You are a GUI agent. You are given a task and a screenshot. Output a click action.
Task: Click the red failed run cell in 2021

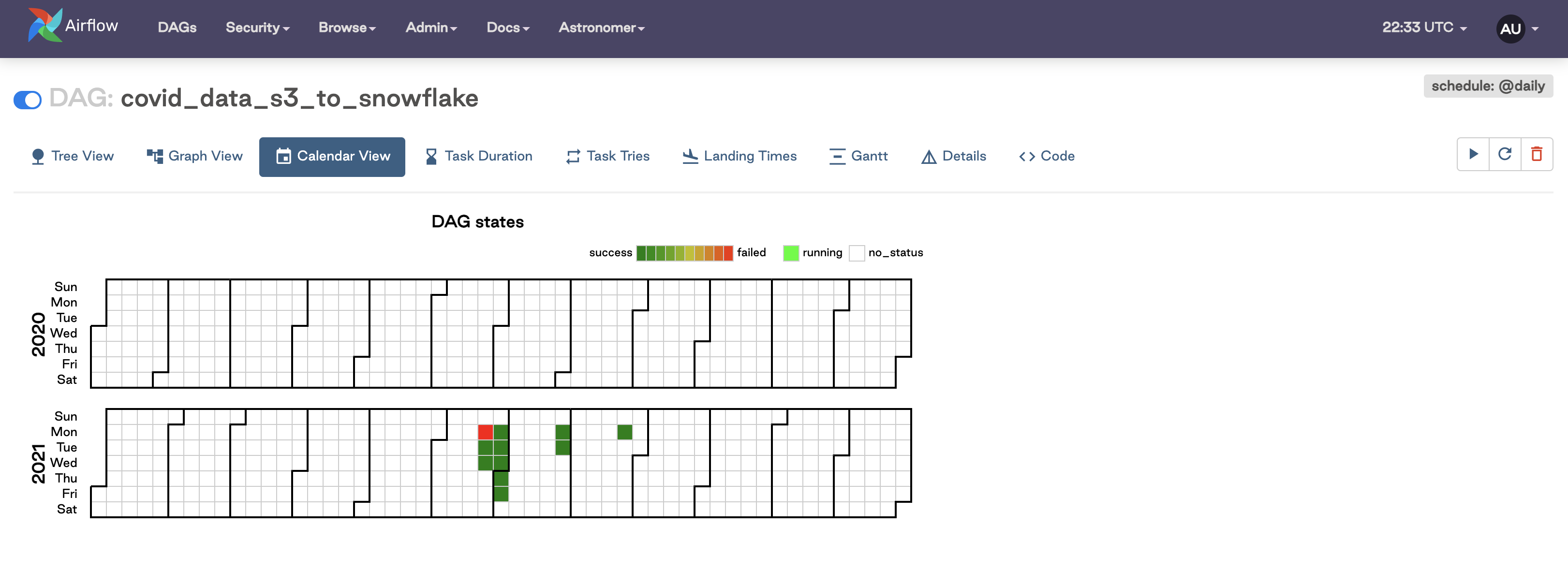(x=485, y=432)
